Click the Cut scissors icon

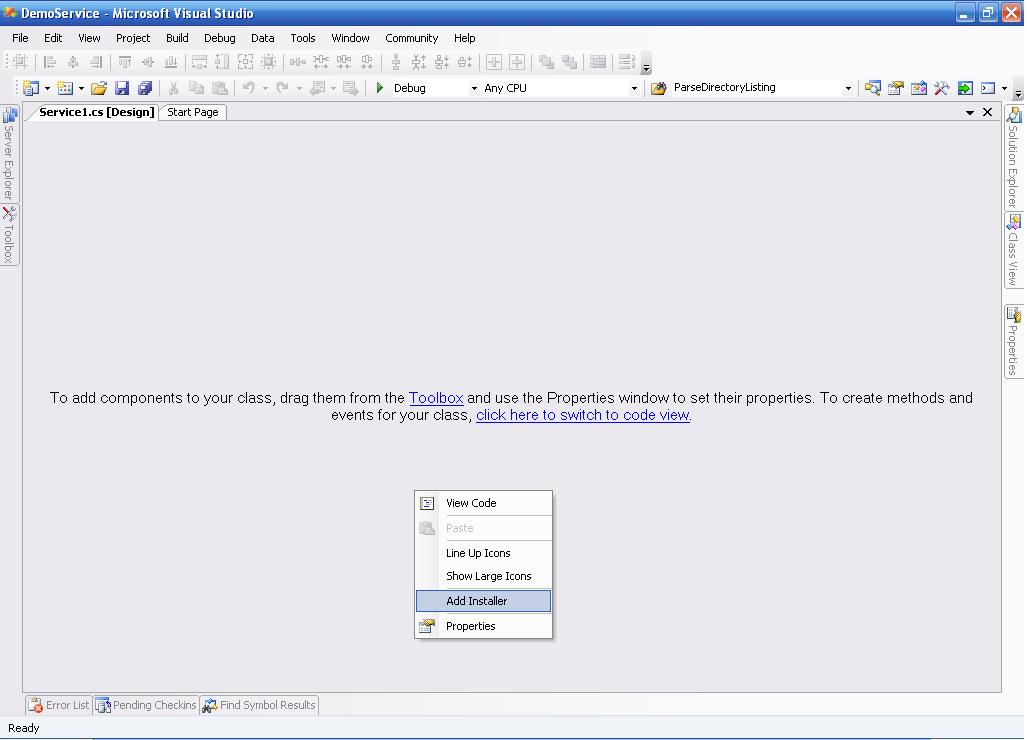pos(174,88)
